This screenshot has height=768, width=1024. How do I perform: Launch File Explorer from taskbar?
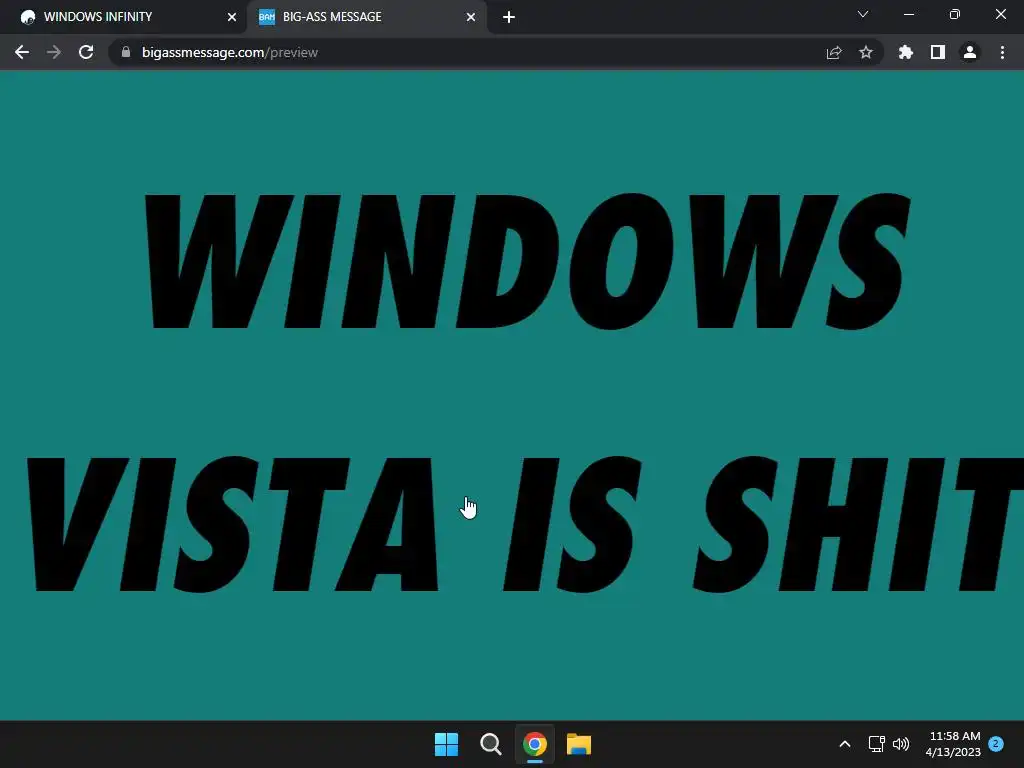579,744
